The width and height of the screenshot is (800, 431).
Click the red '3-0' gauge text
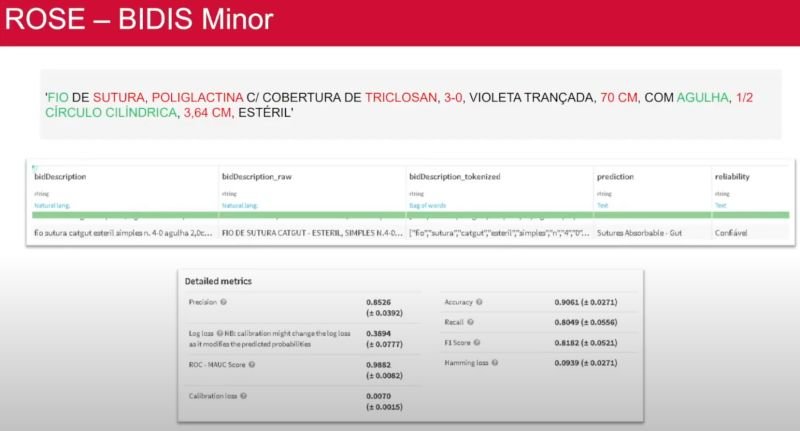point(453,97)
